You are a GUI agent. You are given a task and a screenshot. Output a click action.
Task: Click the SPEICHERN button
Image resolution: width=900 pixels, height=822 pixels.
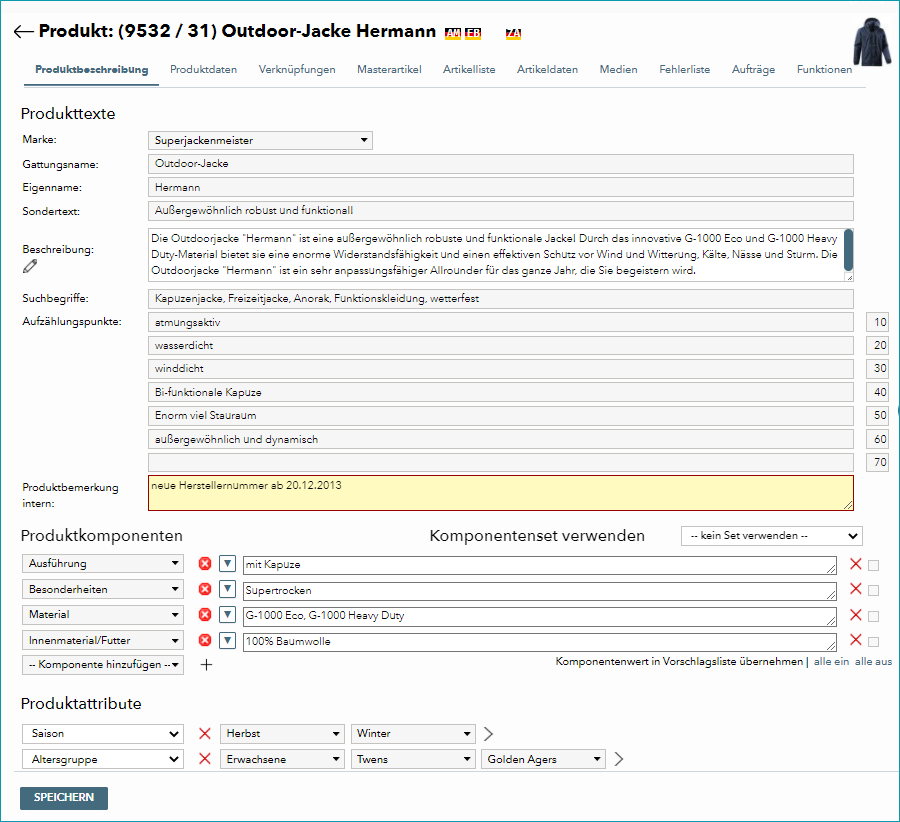pyautogui.click(x=64, y=798)
